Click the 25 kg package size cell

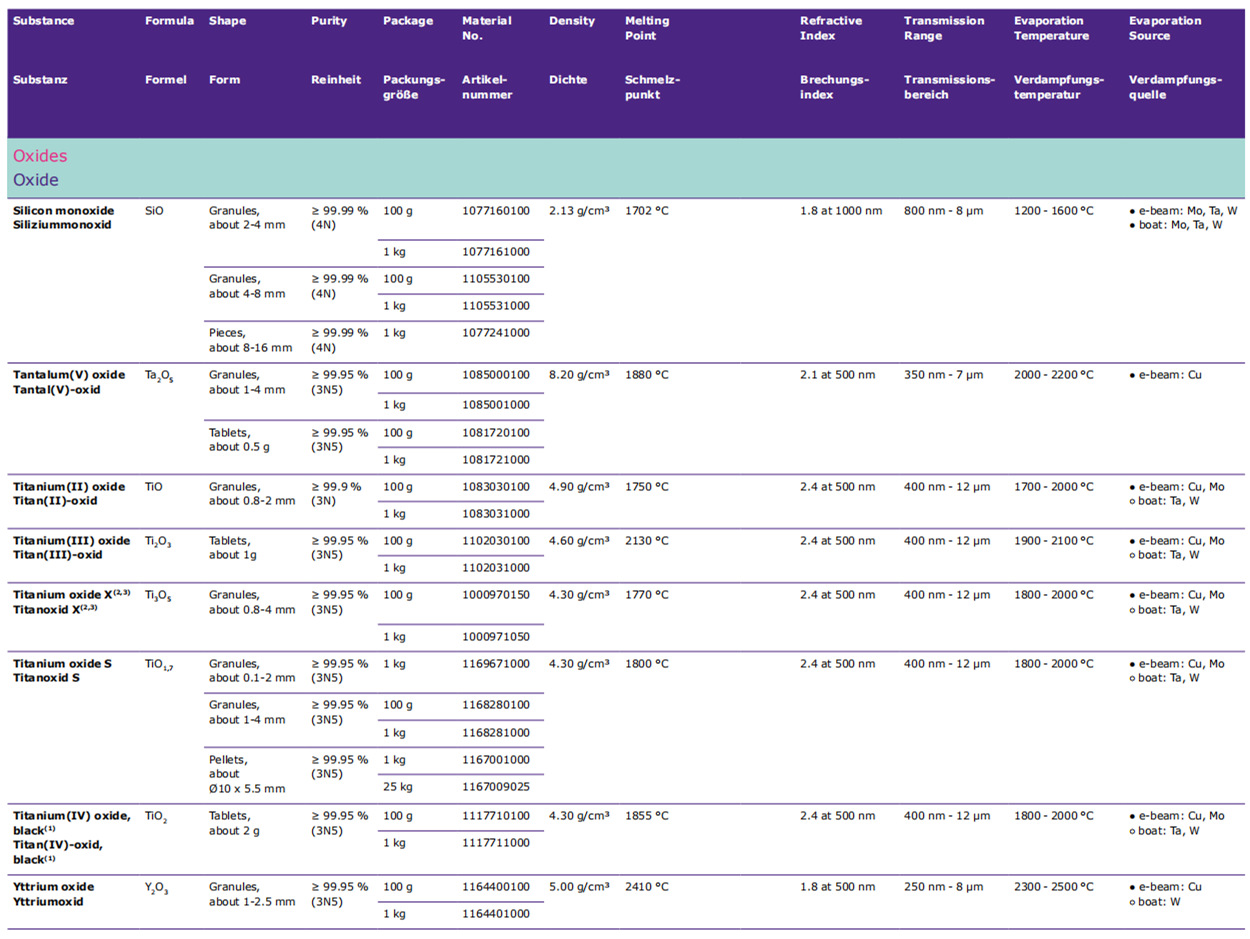click(397, 787)
